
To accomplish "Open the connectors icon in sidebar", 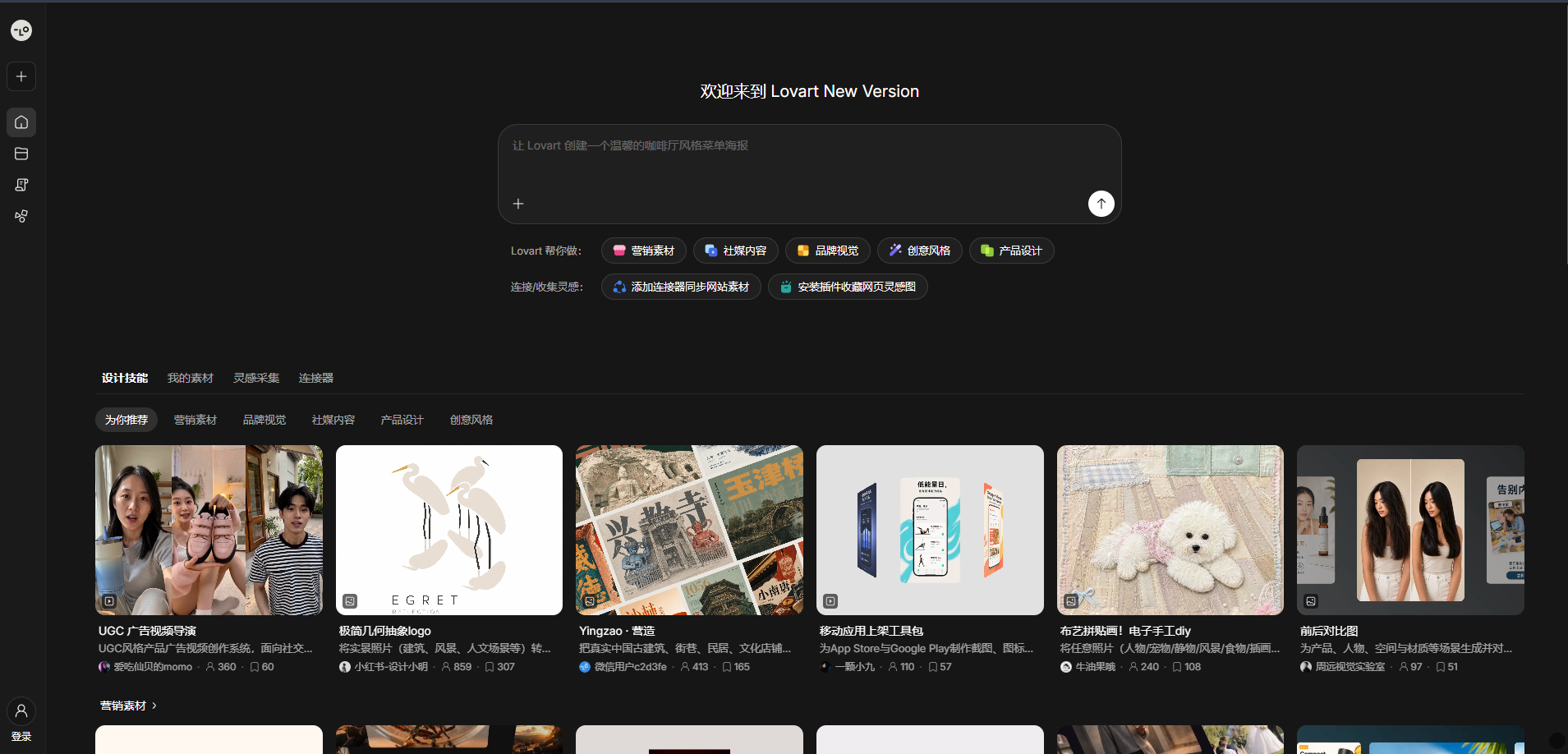I will [x=21, y=216].
